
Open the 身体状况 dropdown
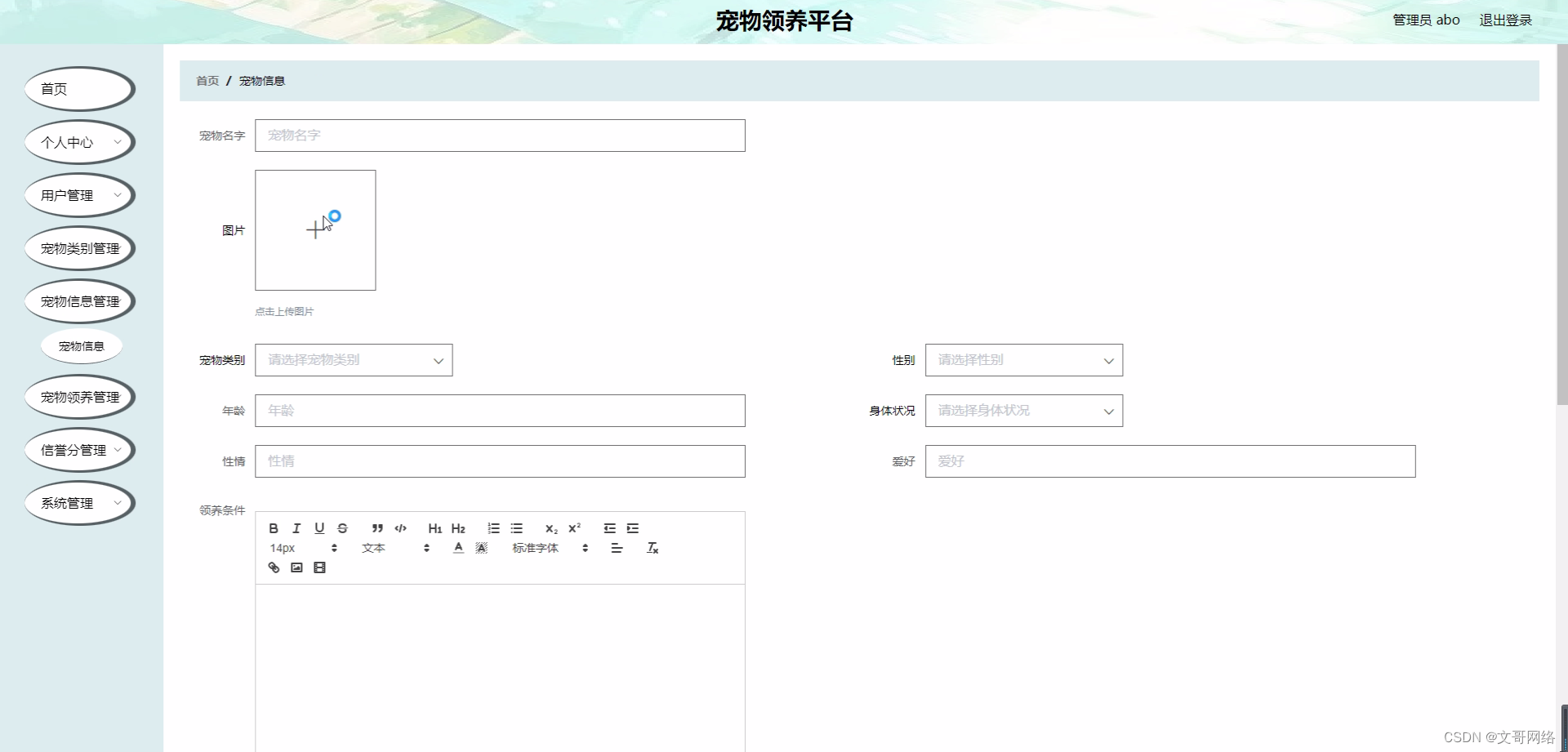tap(1024, 411)
